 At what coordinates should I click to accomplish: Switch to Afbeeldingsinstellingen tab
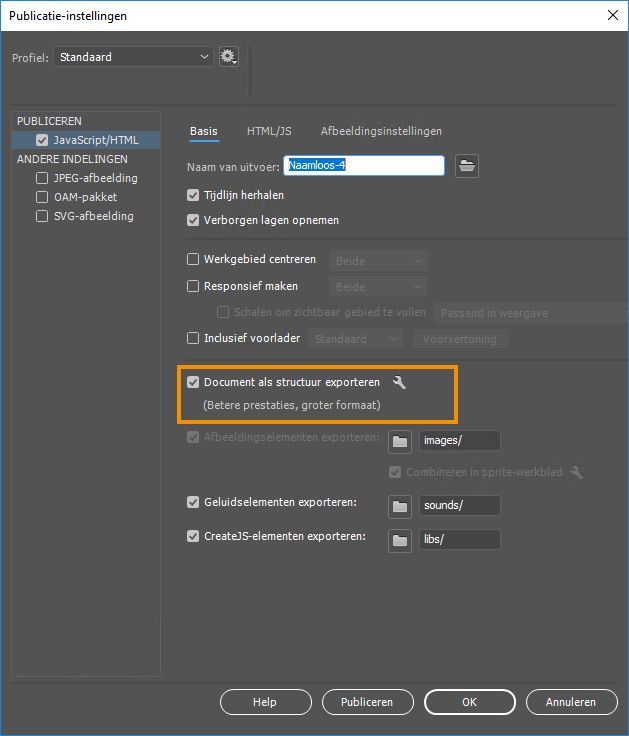coord(381,131)
